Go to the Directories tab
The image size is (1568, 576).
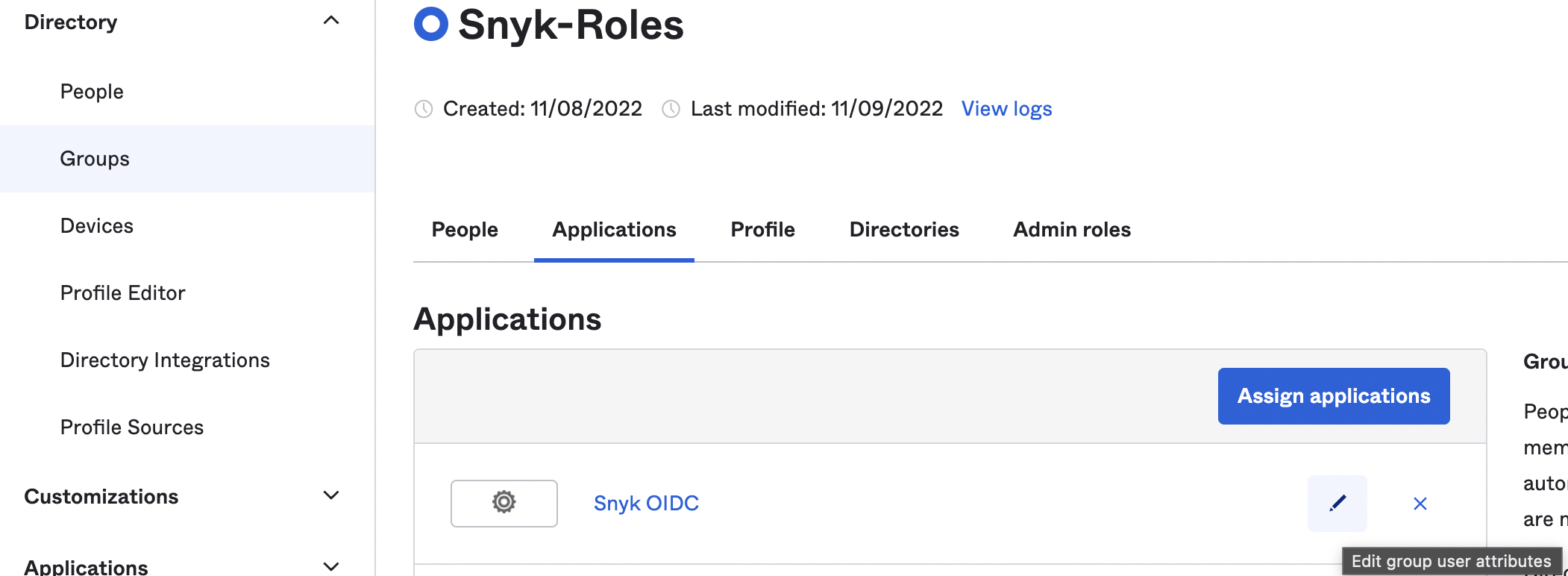pyautogui.click(x=904, y=230)
